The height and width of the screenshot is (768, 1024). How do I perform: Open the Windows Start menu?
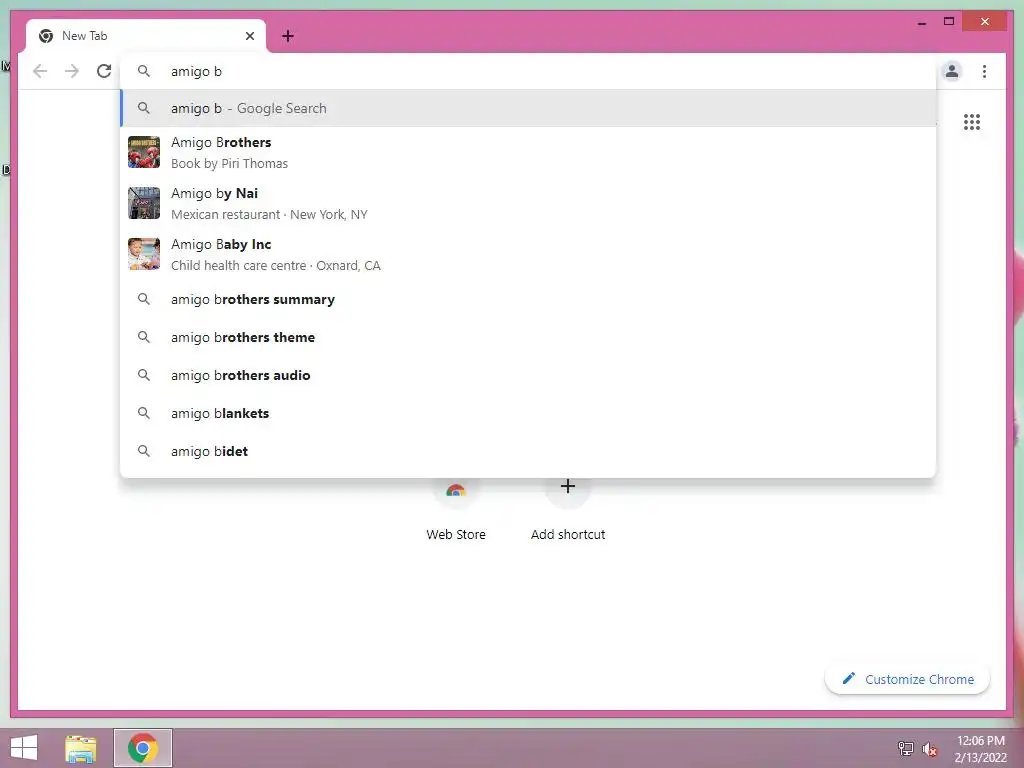click(x=24, y=748)
